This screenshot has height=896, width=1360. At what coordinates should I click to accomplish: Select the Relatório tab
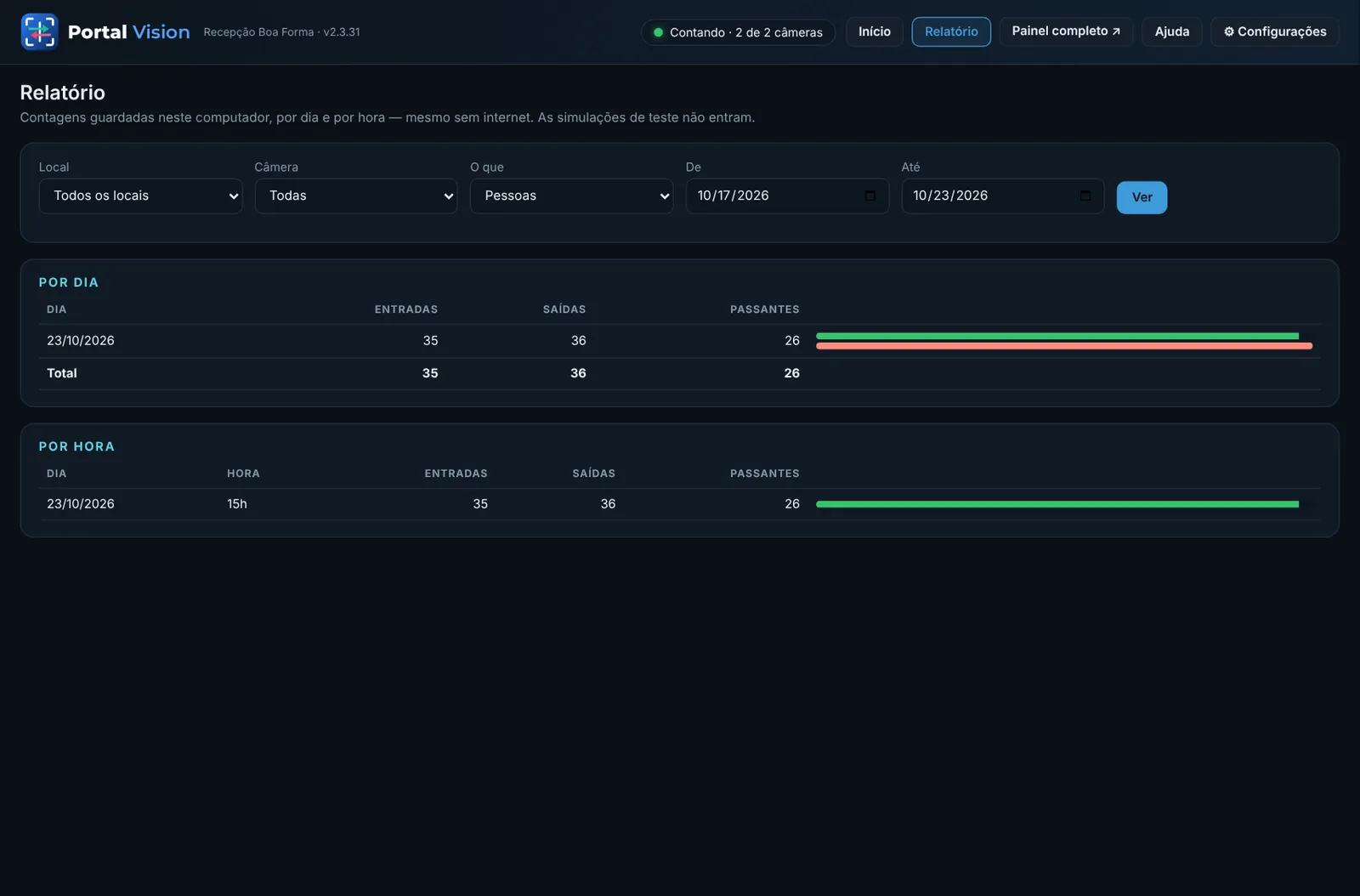951,31
